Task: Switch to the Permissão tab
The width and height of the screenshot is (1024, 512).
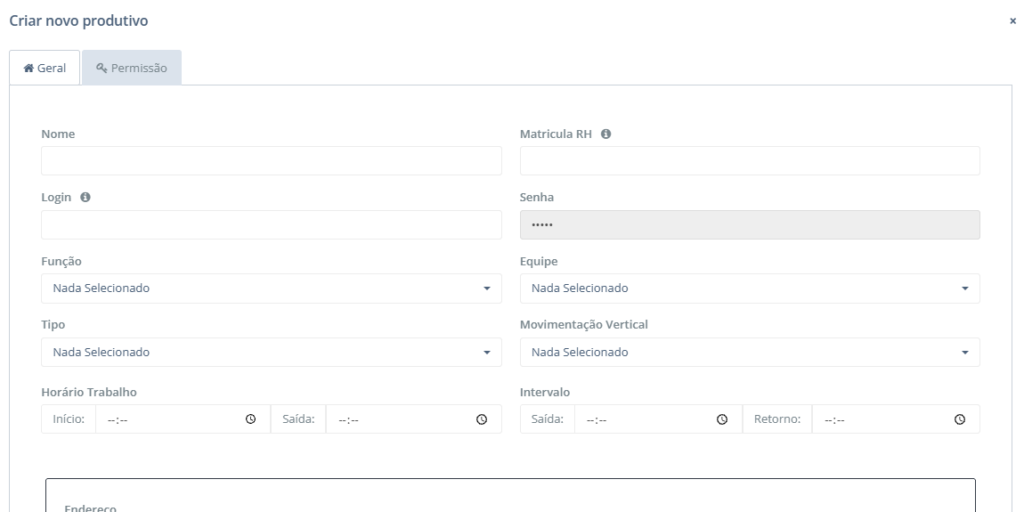Action: pos(132,68)
